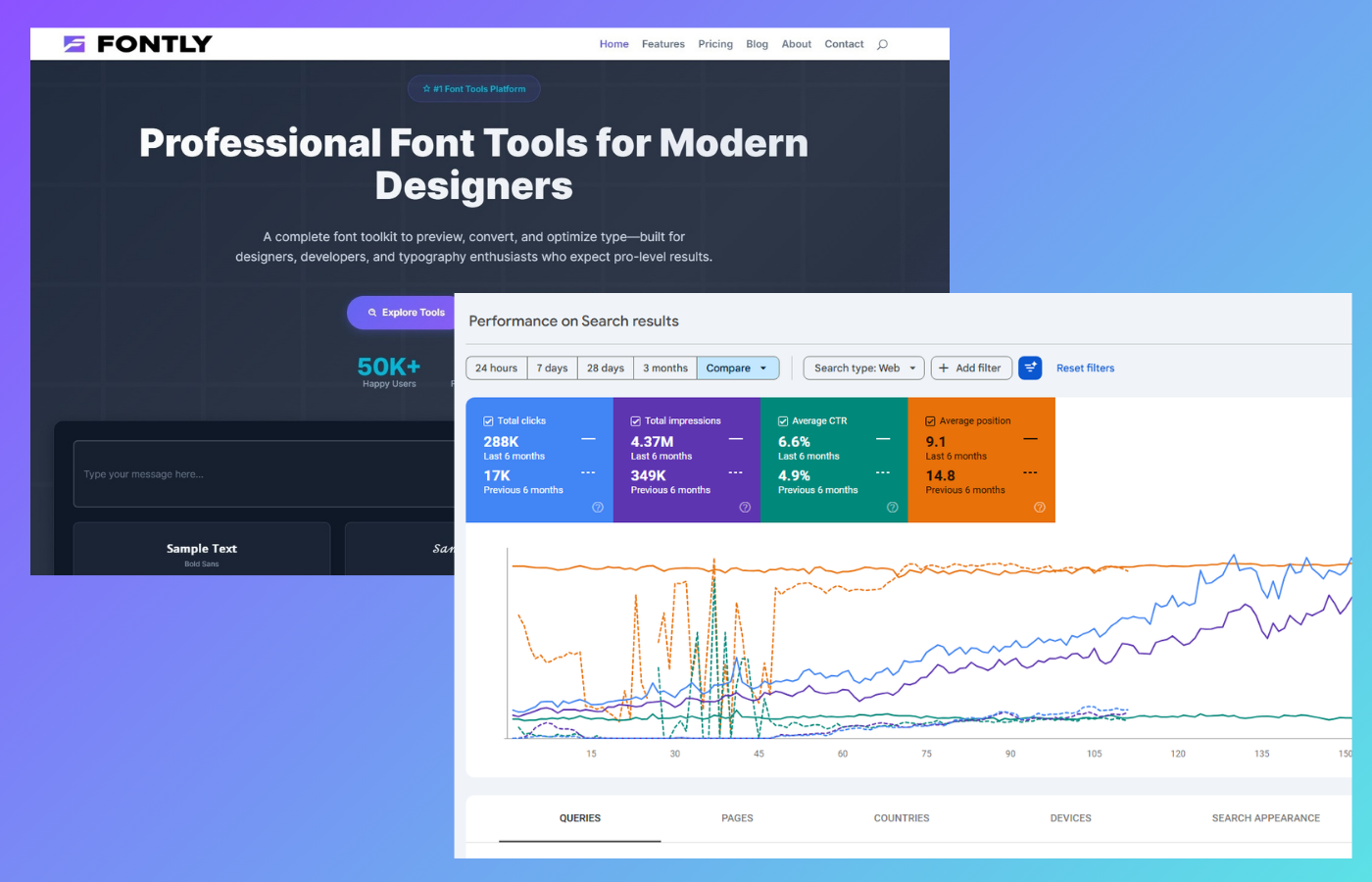Click the #1 Font Tools Platform badge

[x=473, y=89]
